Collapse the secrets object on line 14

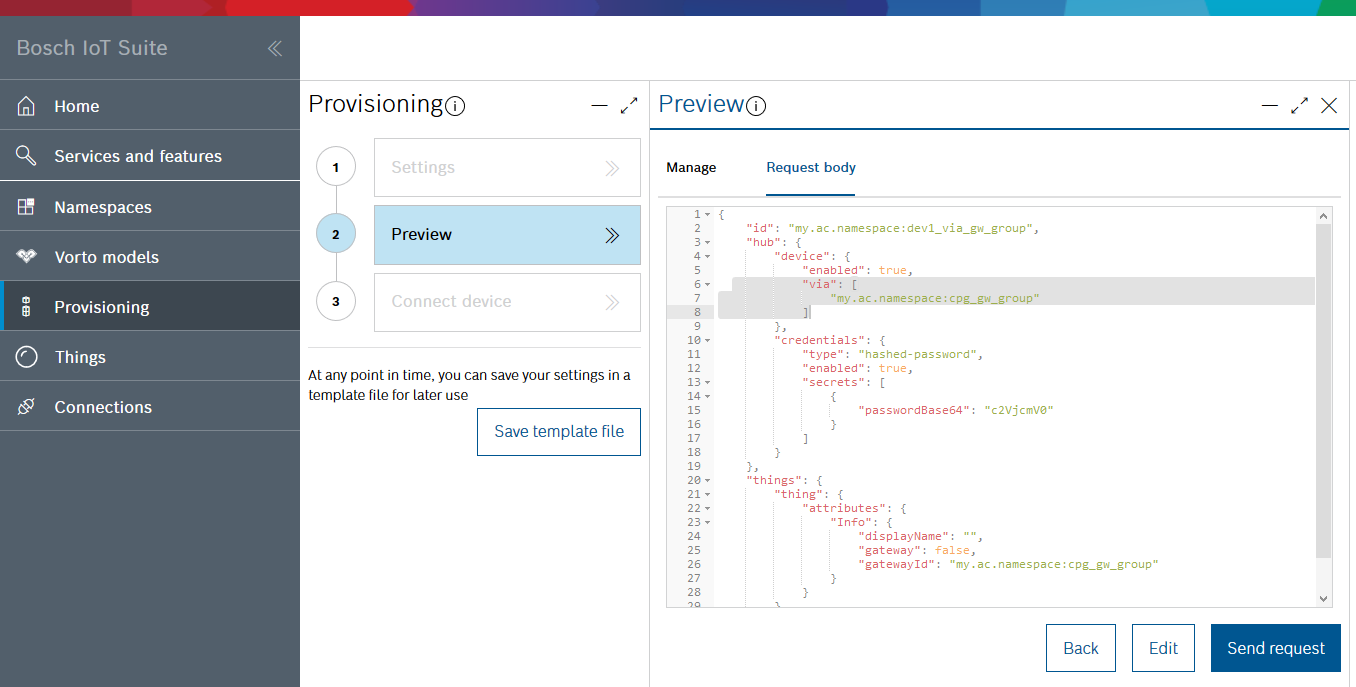coord(708,397)
